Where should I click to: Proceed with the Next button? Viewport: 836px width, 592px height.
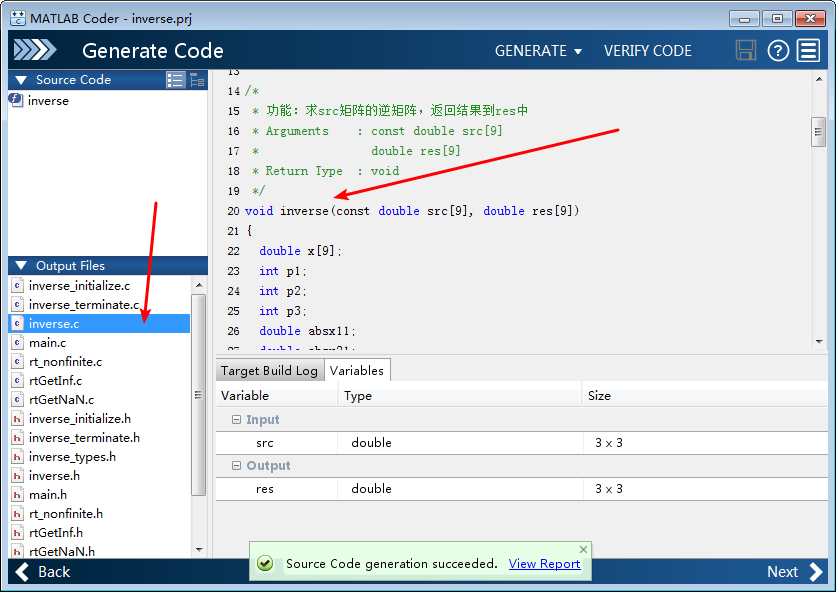[x=795, y=572]
